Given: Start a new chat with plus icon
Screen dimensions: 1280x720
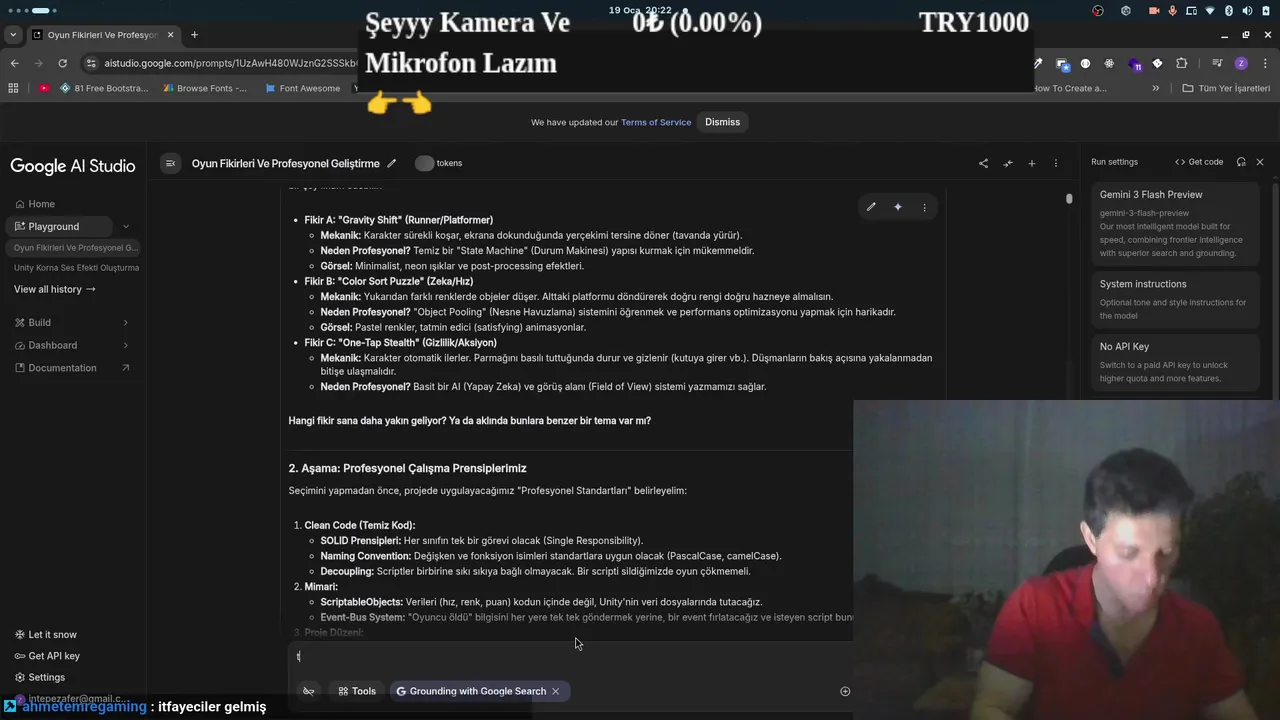Looking at the screenshot, I should (x=1032, y=163).
